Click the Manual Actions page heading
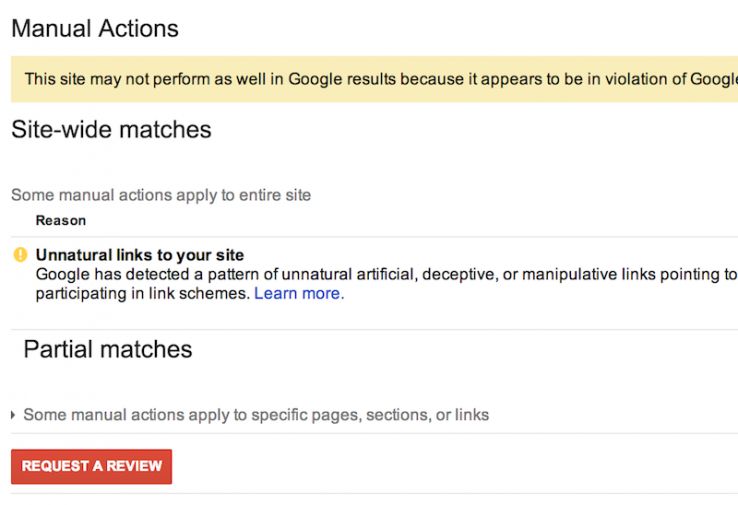The image size is (738, 505). coord(95,28)
